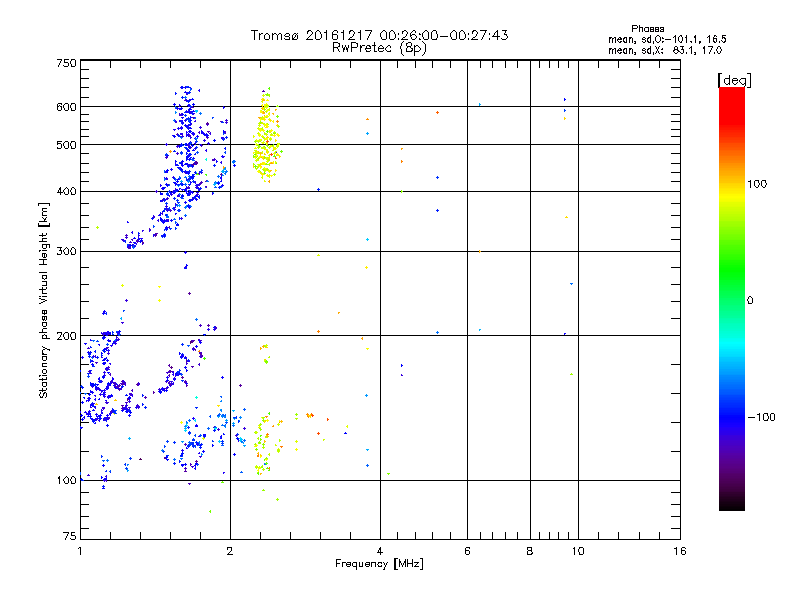Click the plot title 'Tromsø 20161217 00:26:00-00:27:43'
800x600 pixels.
[379, 35]
